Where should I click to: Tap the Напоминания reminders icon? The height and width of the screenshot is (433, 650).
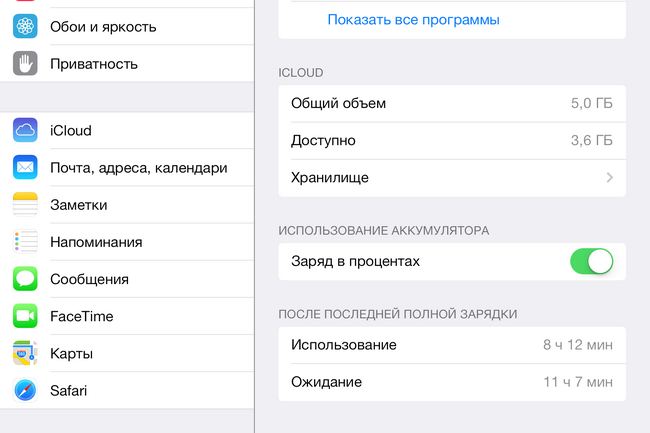click(25, 242)
